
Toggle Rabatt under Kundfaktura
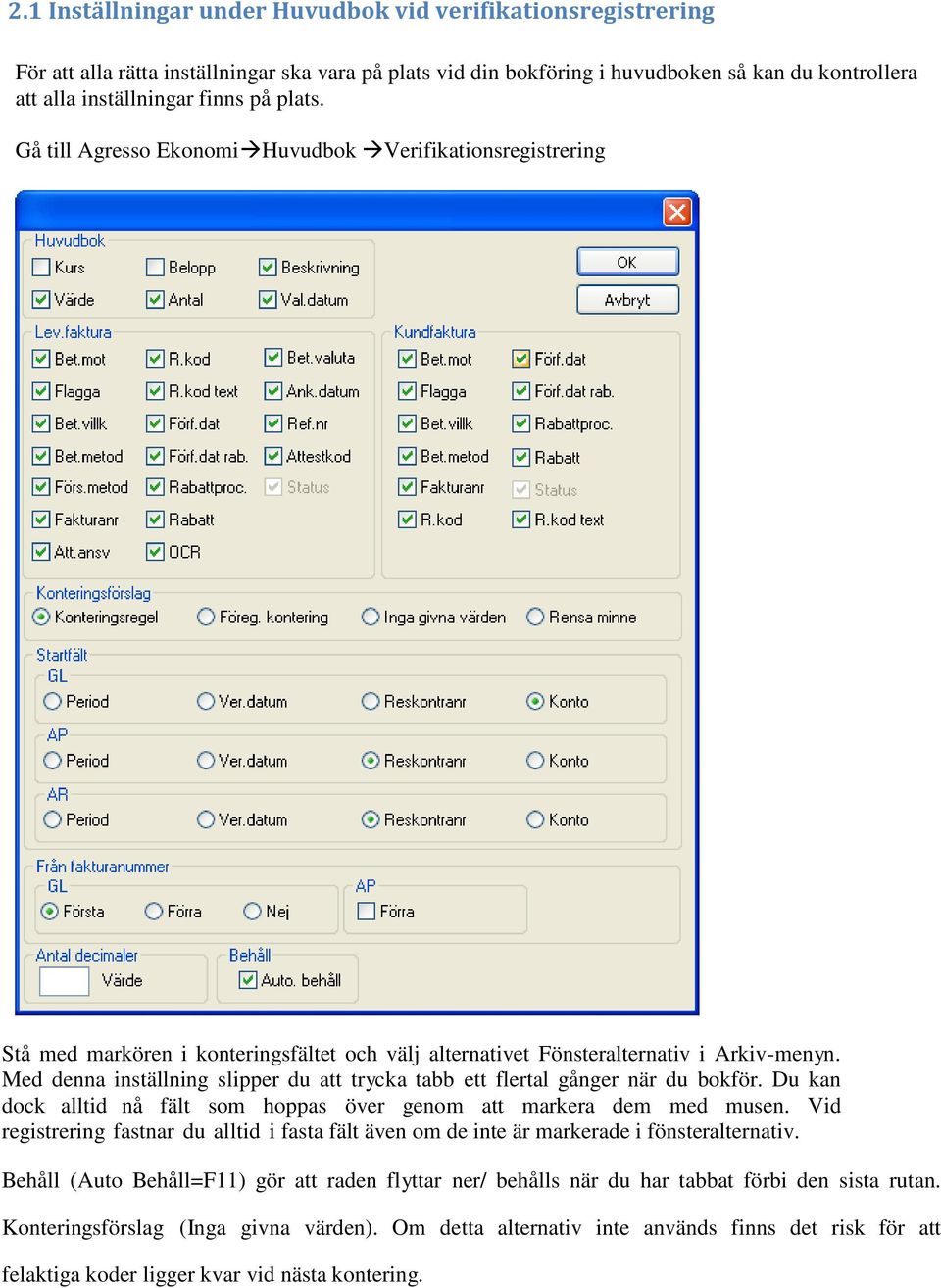(521, 457)
